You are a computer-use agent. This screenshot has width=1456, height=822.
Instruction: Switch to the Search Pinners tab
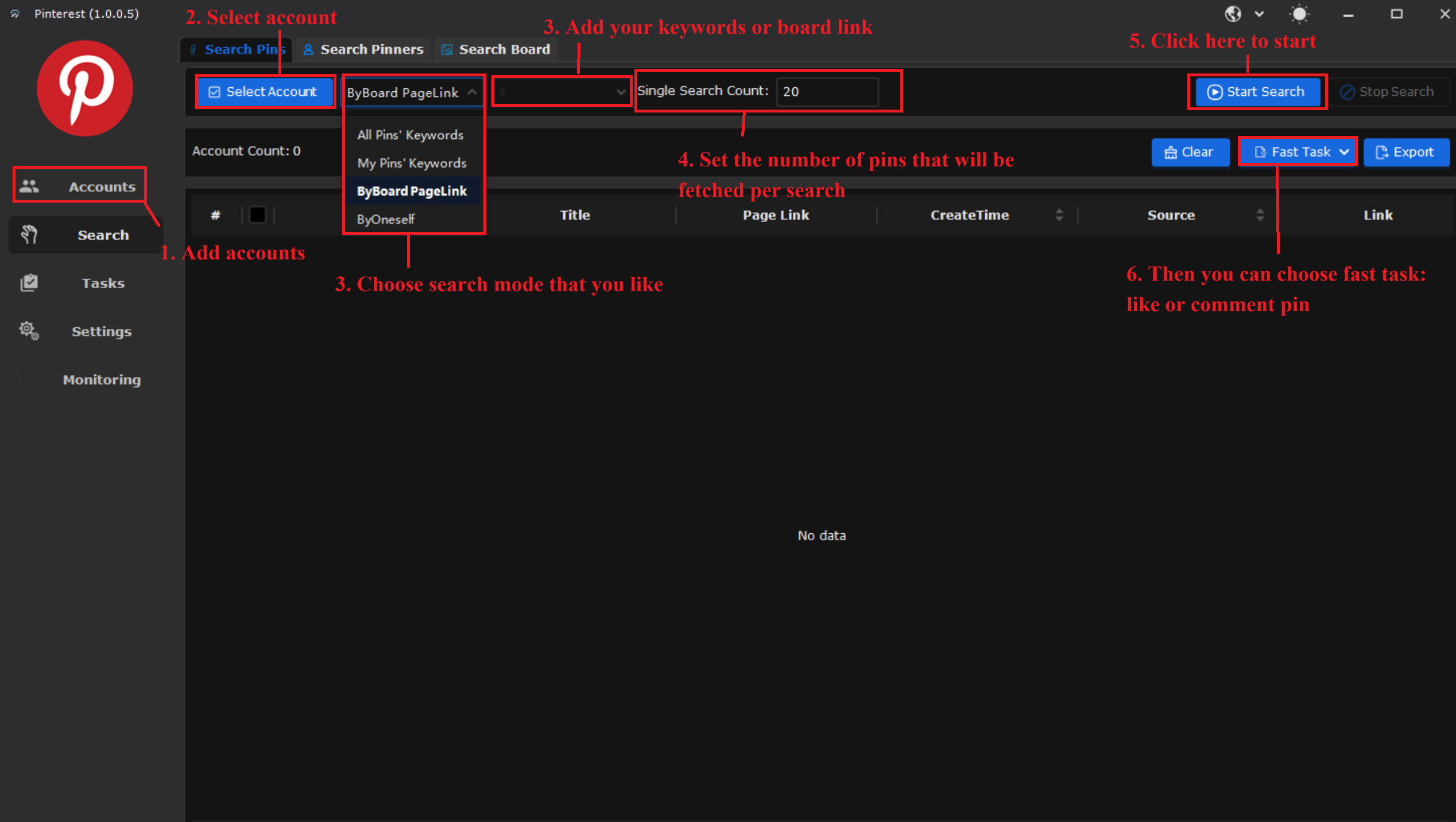pyautogui.click(x=364, y=49)
